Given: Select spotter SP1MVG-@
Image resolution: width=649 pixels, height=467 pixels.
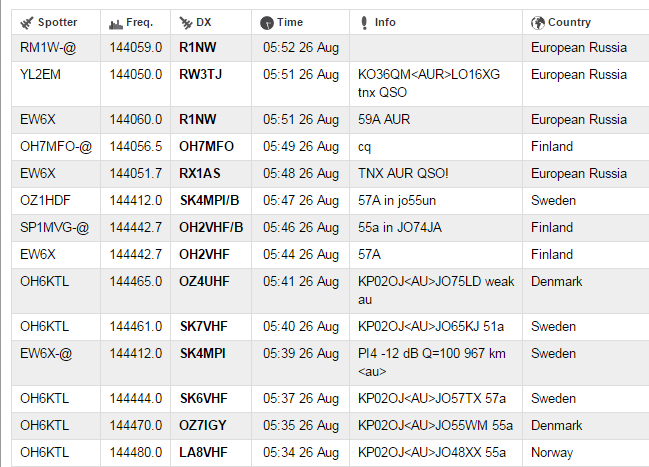Looking at the screenshot, I should 54,227.
